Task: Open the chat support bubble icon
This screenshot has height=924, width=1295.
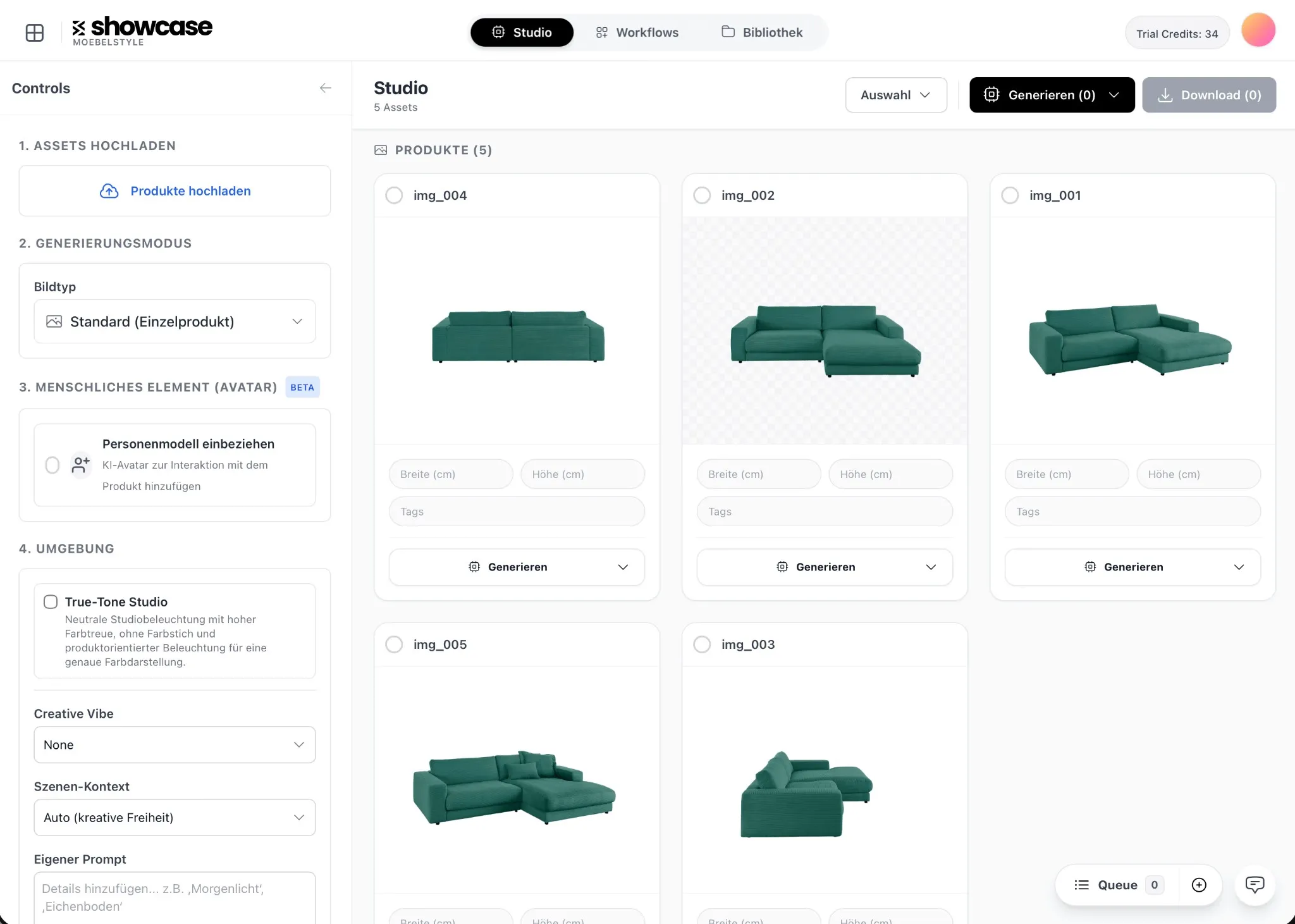Action: (x=1255, y=885)
